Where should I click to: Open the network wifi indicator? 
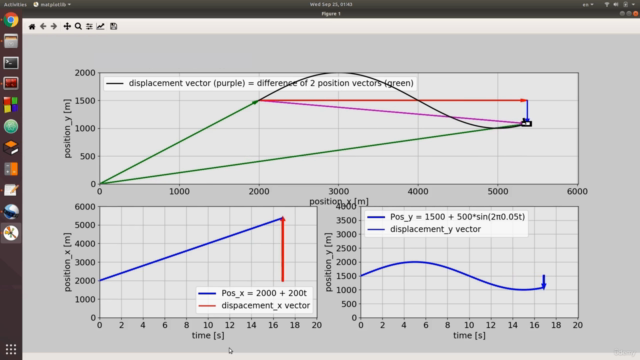[x=607, y=4]
